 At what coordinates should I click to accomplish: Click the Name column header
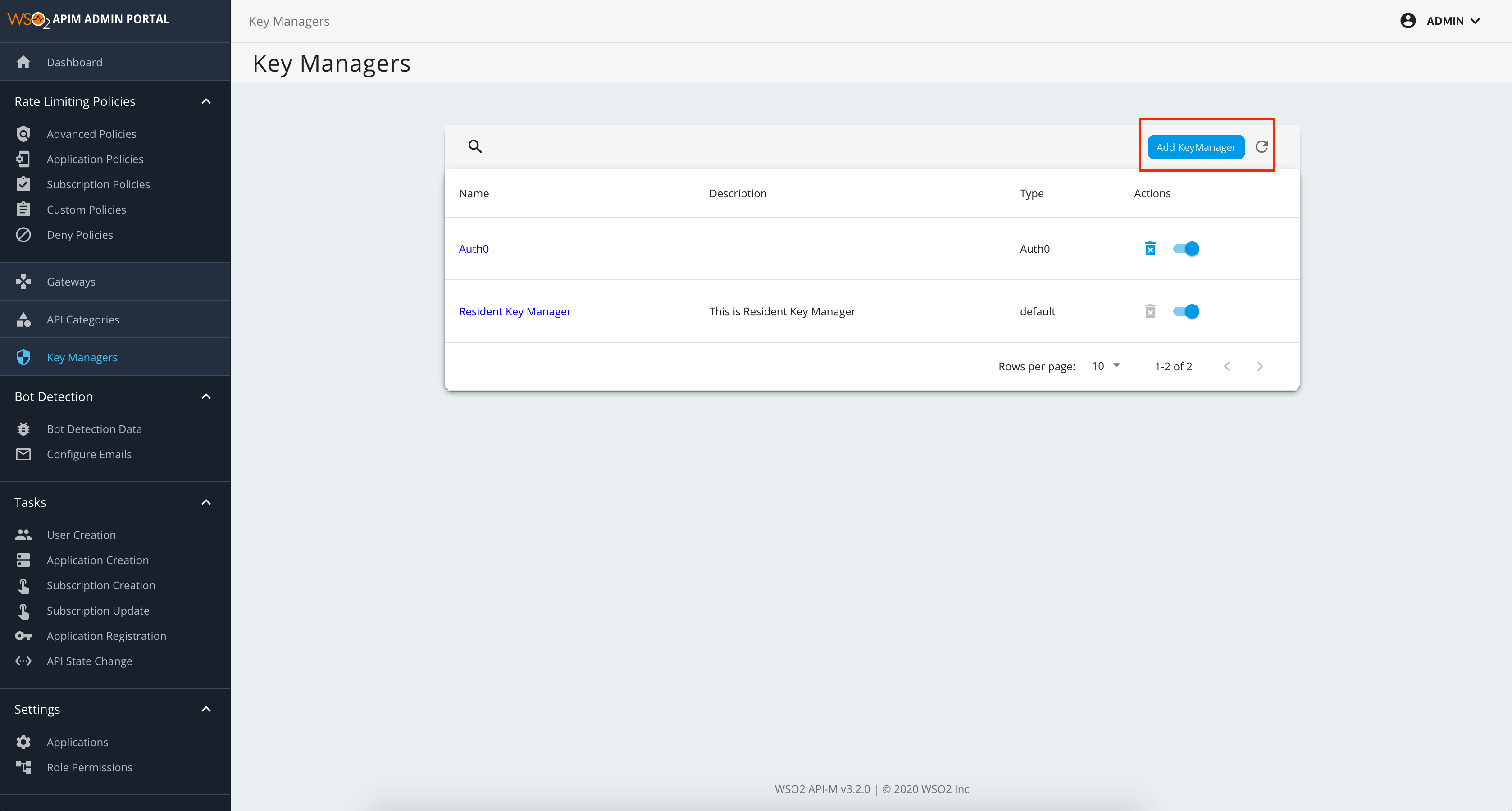(474, 194)
